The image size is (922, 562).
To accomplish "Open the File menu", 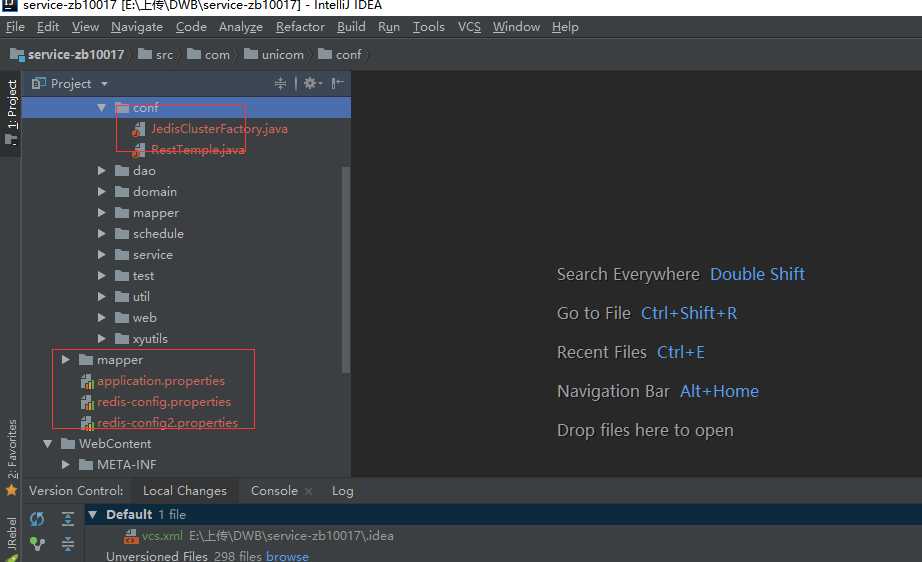I will [15, 27].
